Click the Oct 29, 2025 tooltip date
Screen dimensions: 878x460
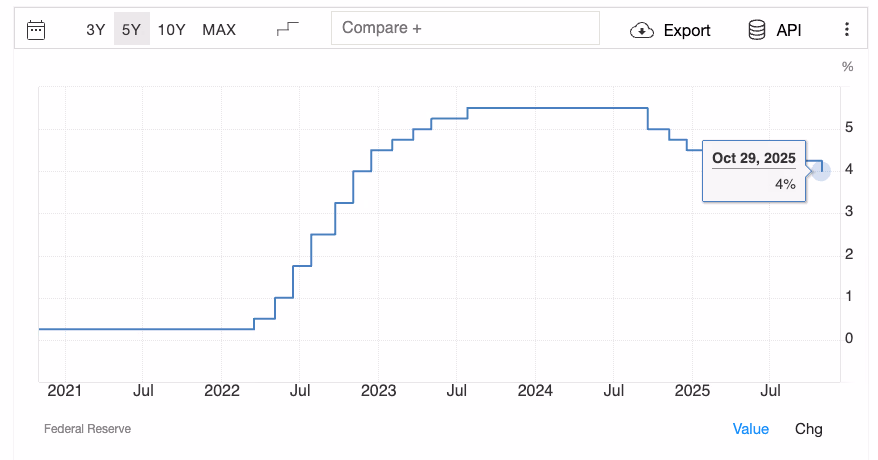pos(753,158)
